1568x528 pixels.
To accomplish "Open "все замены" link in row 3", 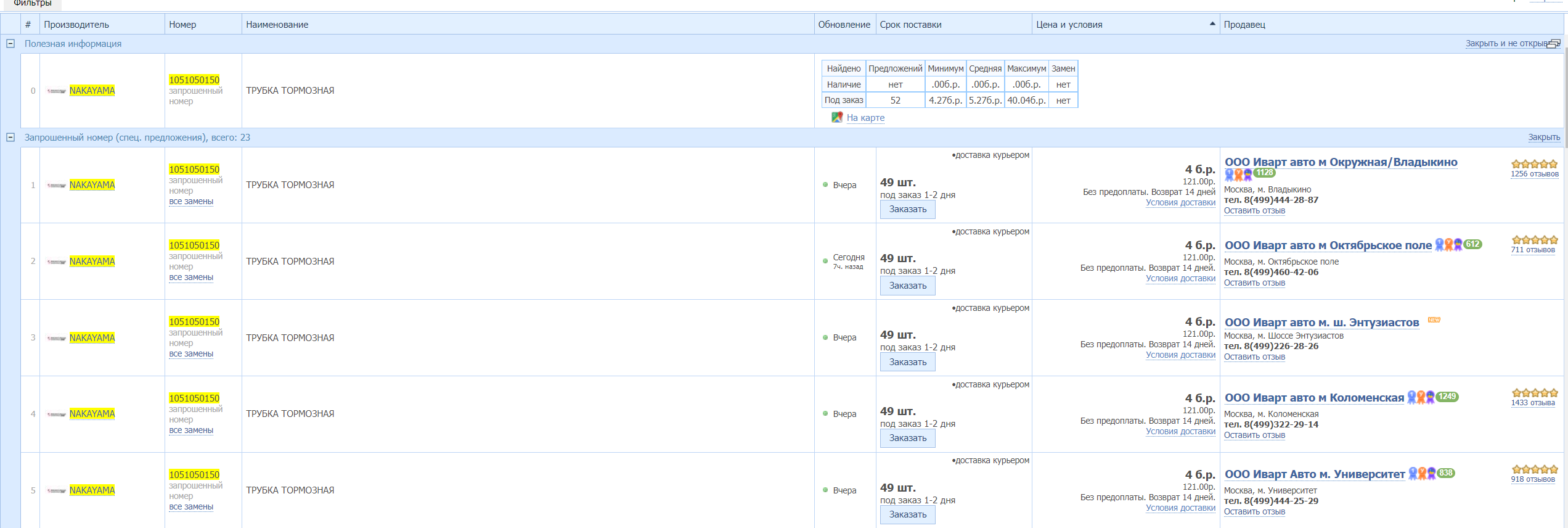I will click(x=191, y=353).
